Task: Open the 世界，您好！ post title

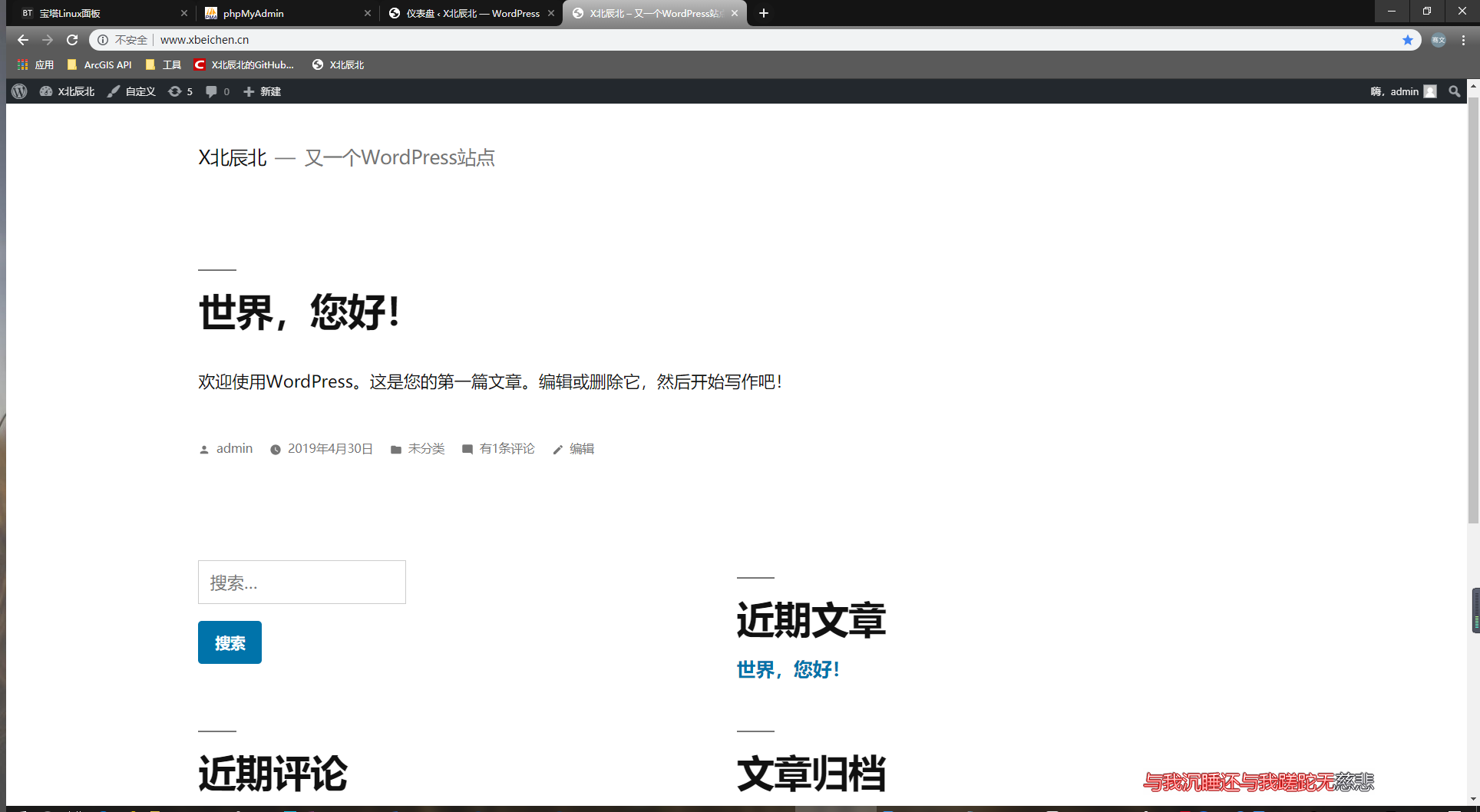Action: (x=299, y=312)
